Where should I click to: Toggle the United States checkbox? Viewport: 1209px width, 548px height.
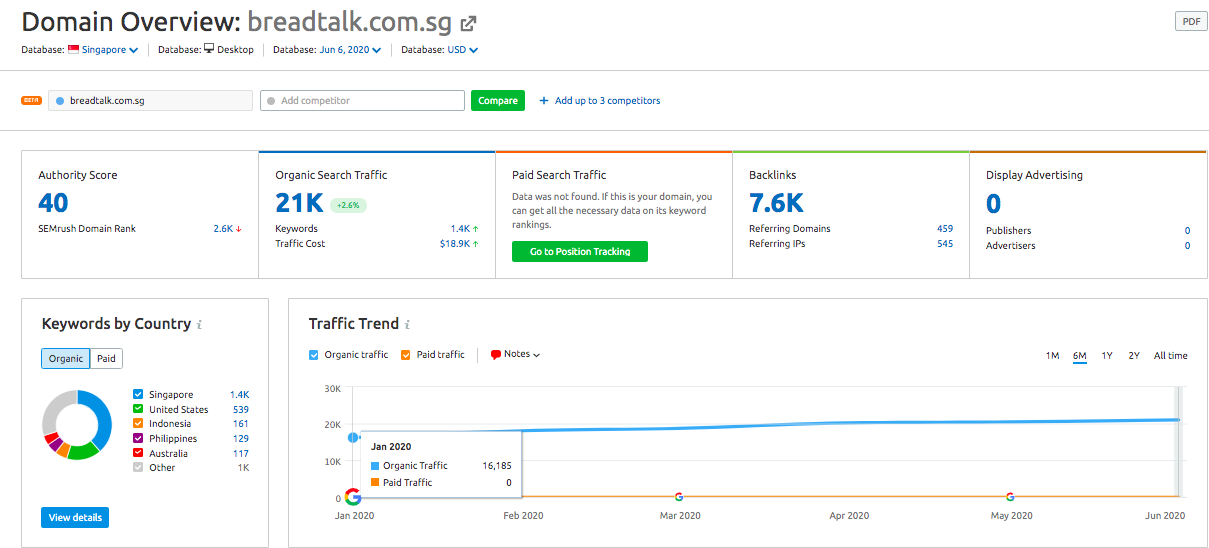point(138,409)
